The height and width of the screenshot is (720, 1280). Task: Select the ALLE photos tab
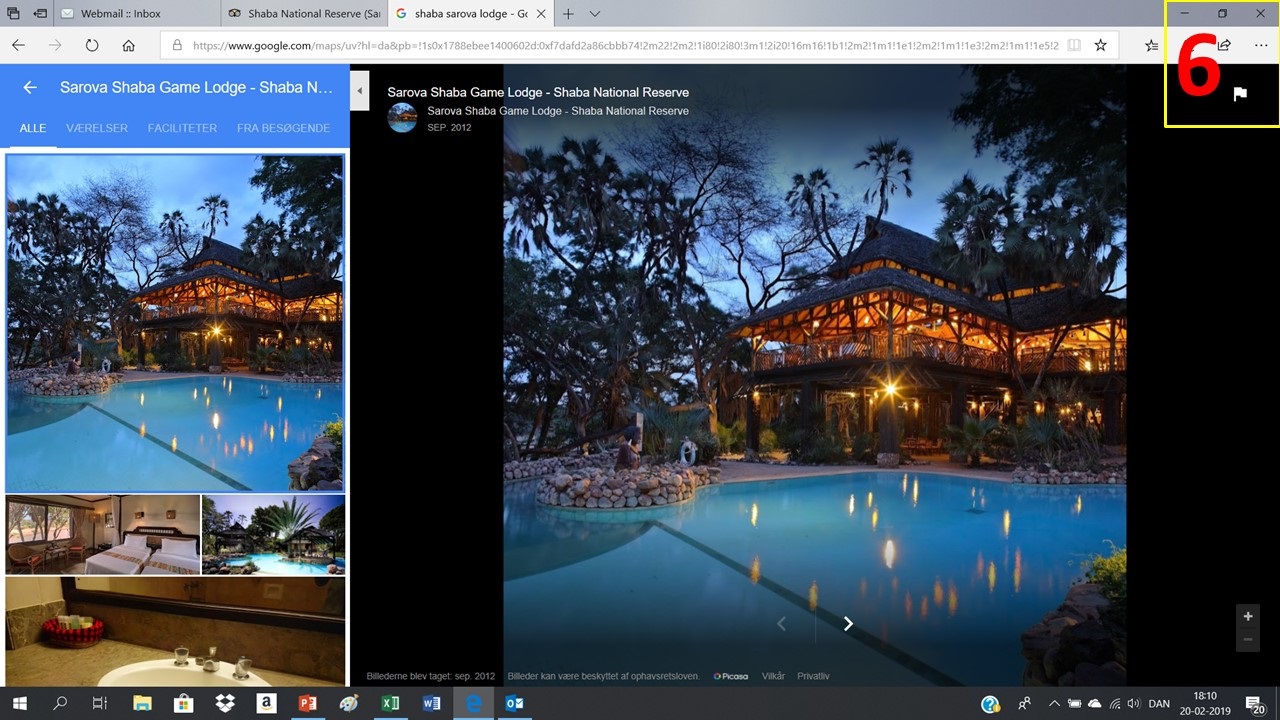tap(33, 128)
